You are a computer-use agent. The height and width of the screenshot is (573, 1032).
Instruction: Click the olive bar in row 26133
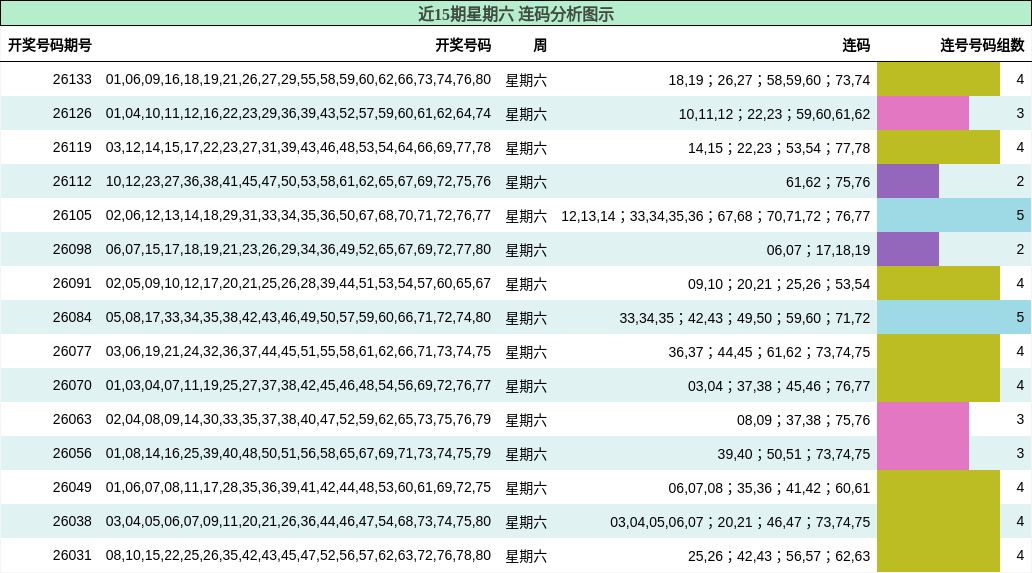point(939,80)
